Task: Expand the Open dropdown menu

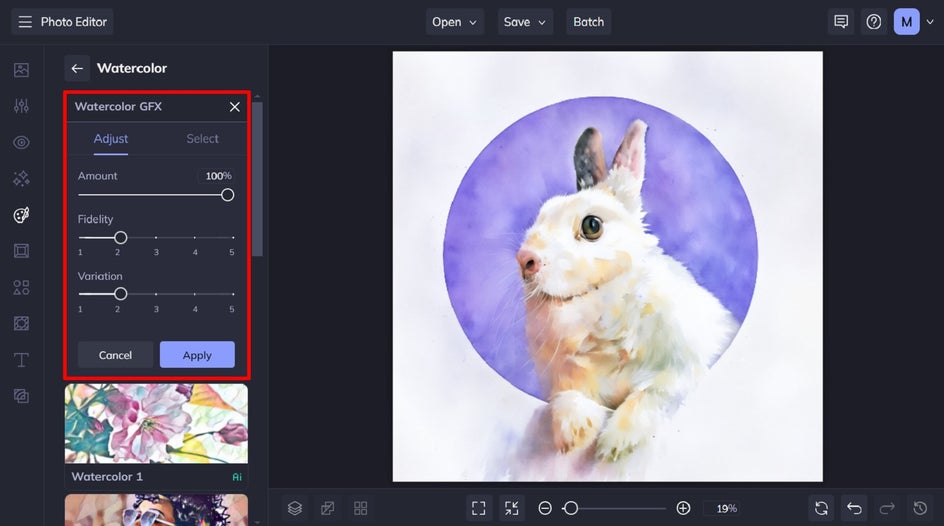Action: pos(456,22)
